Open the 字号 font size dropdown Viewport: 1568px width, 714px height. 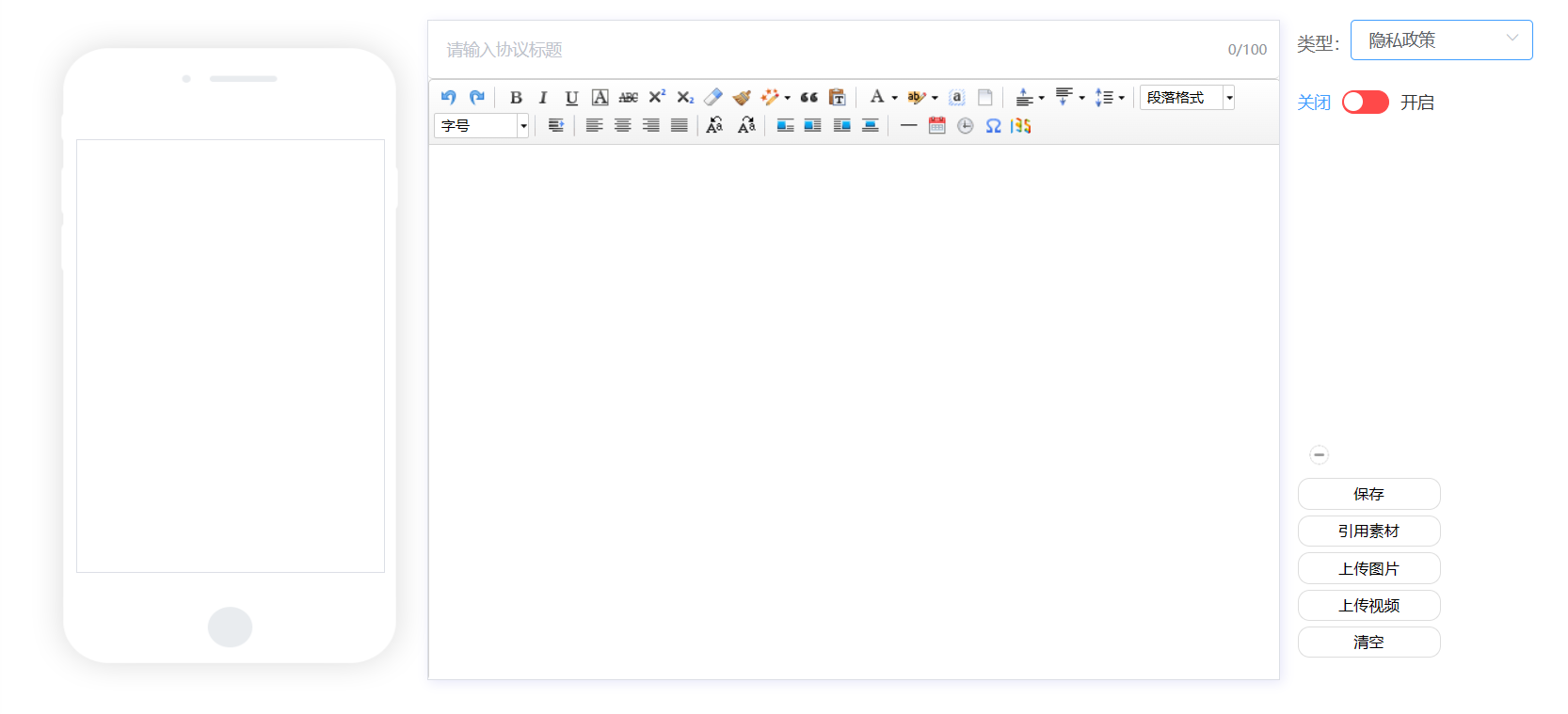pos(481,125)
